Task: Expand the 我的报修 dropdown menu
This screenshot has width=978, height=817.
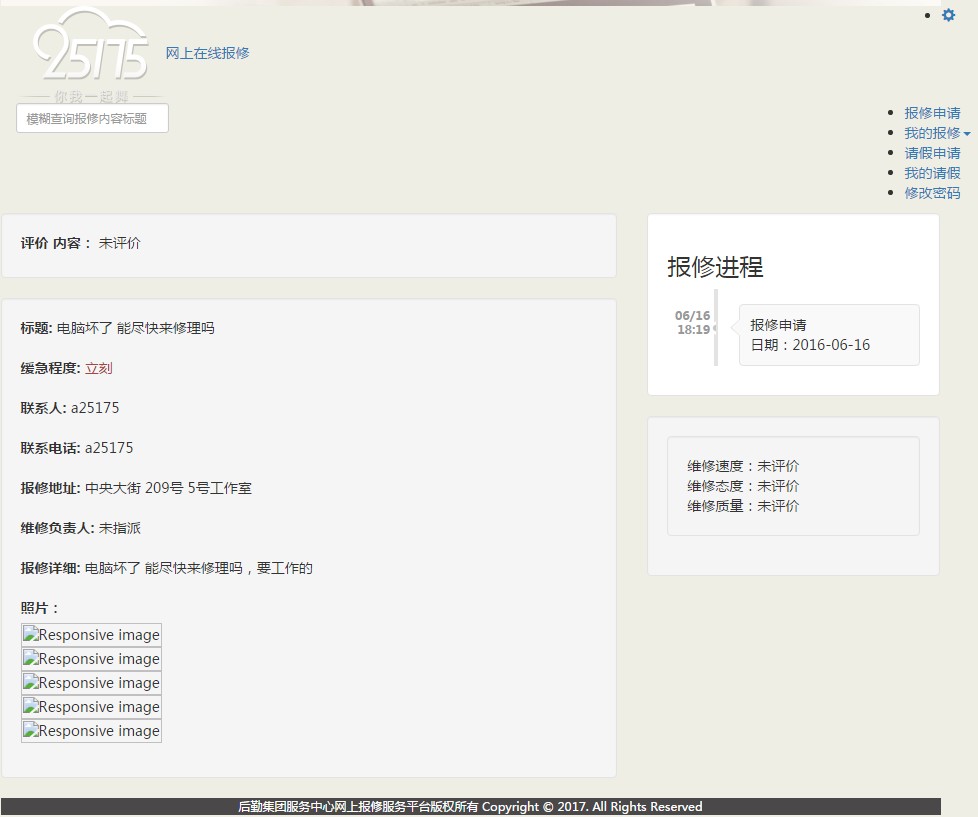Action: (x=937, y=133)
